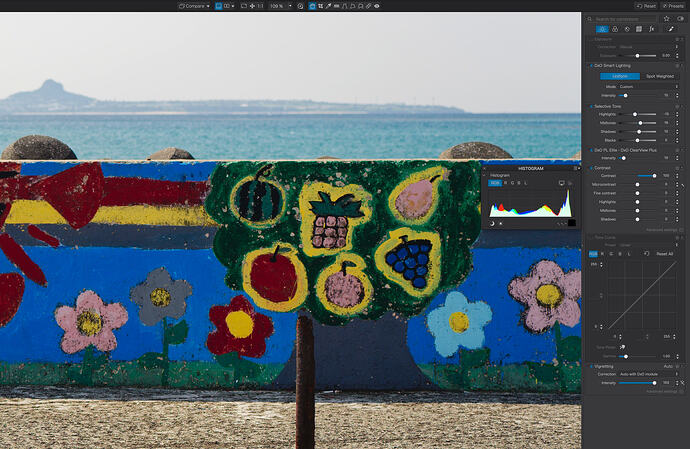
Task: Open the Local Adjustments brush tab
Action: 671,29
